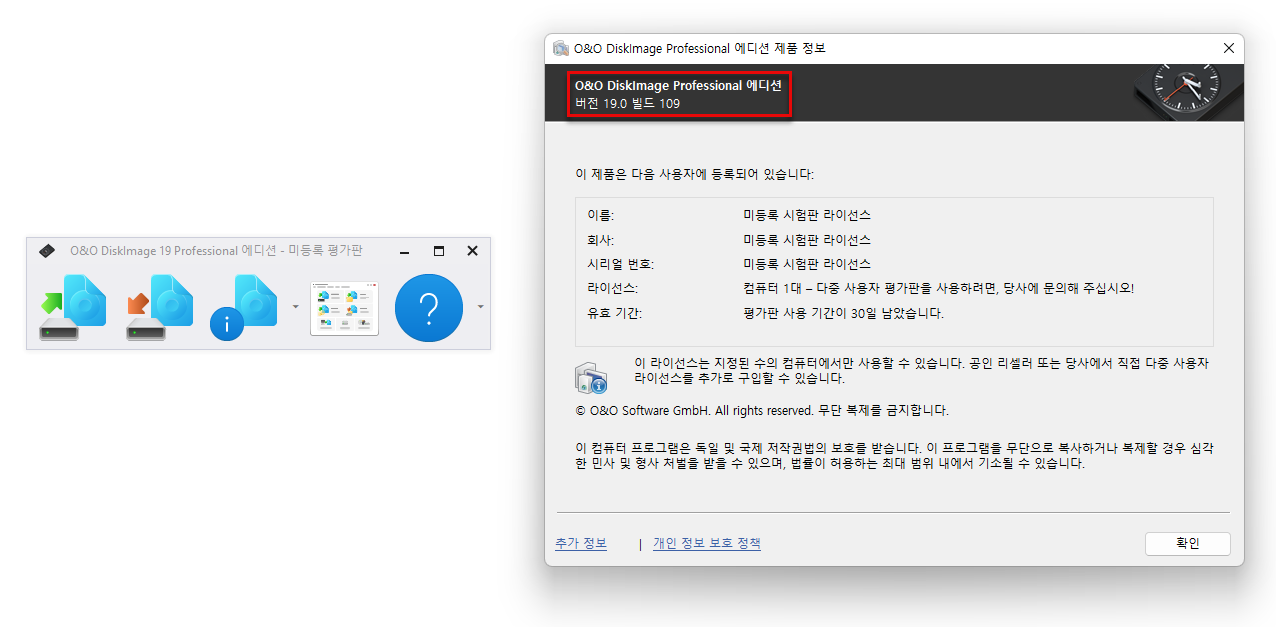The image size is (1276, 627).
Task: Select the 이름: label in the registration table
Action: (x=601, y=215)
